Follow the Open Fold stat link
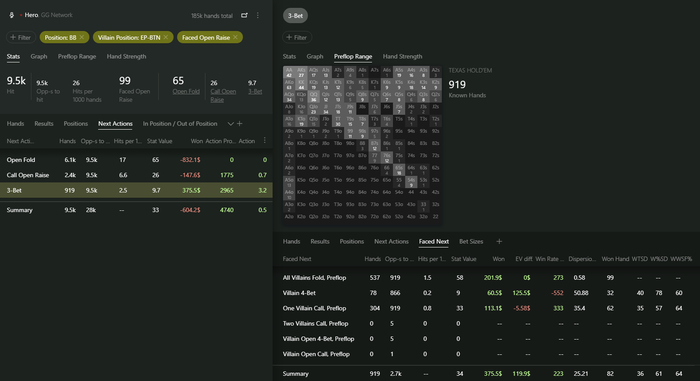 tap(186, 92)
